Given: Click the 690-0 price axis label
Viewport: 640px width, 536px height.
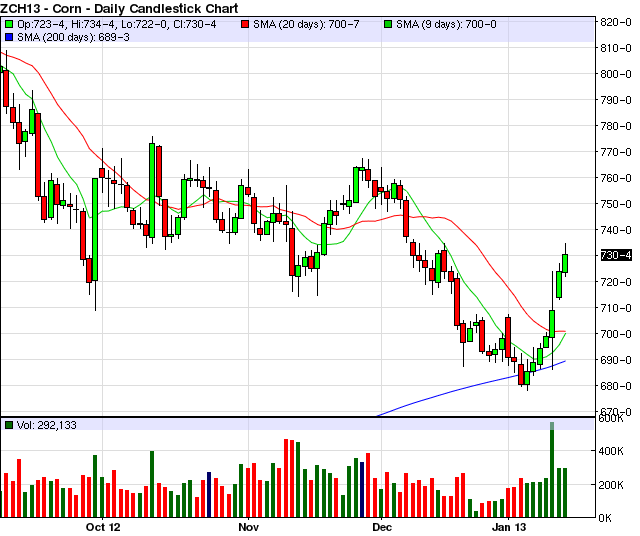Looking at the screenshot, I should point(616,360).
